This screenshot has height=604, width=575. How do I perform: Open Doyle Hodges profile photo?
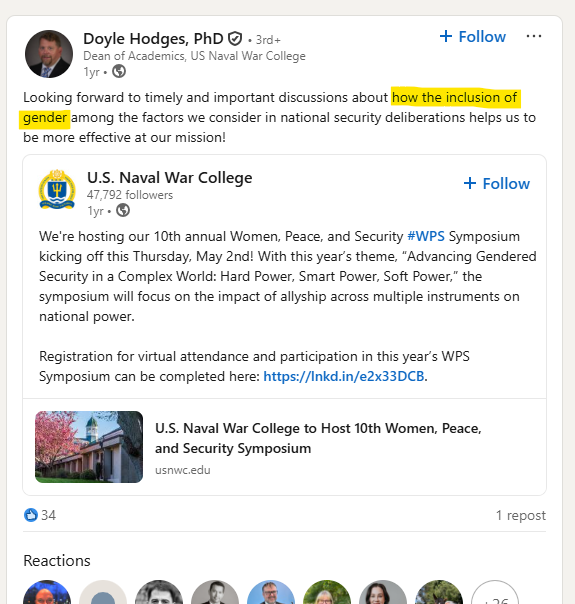(x=49, y=54)
